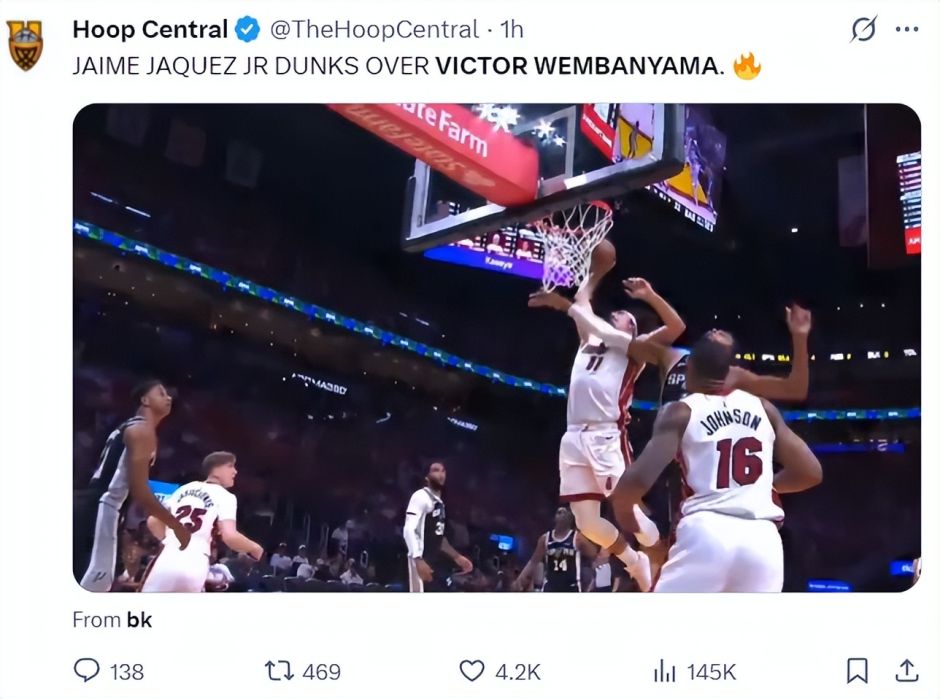Open the Hoop Central display name link

pos(150,30)
